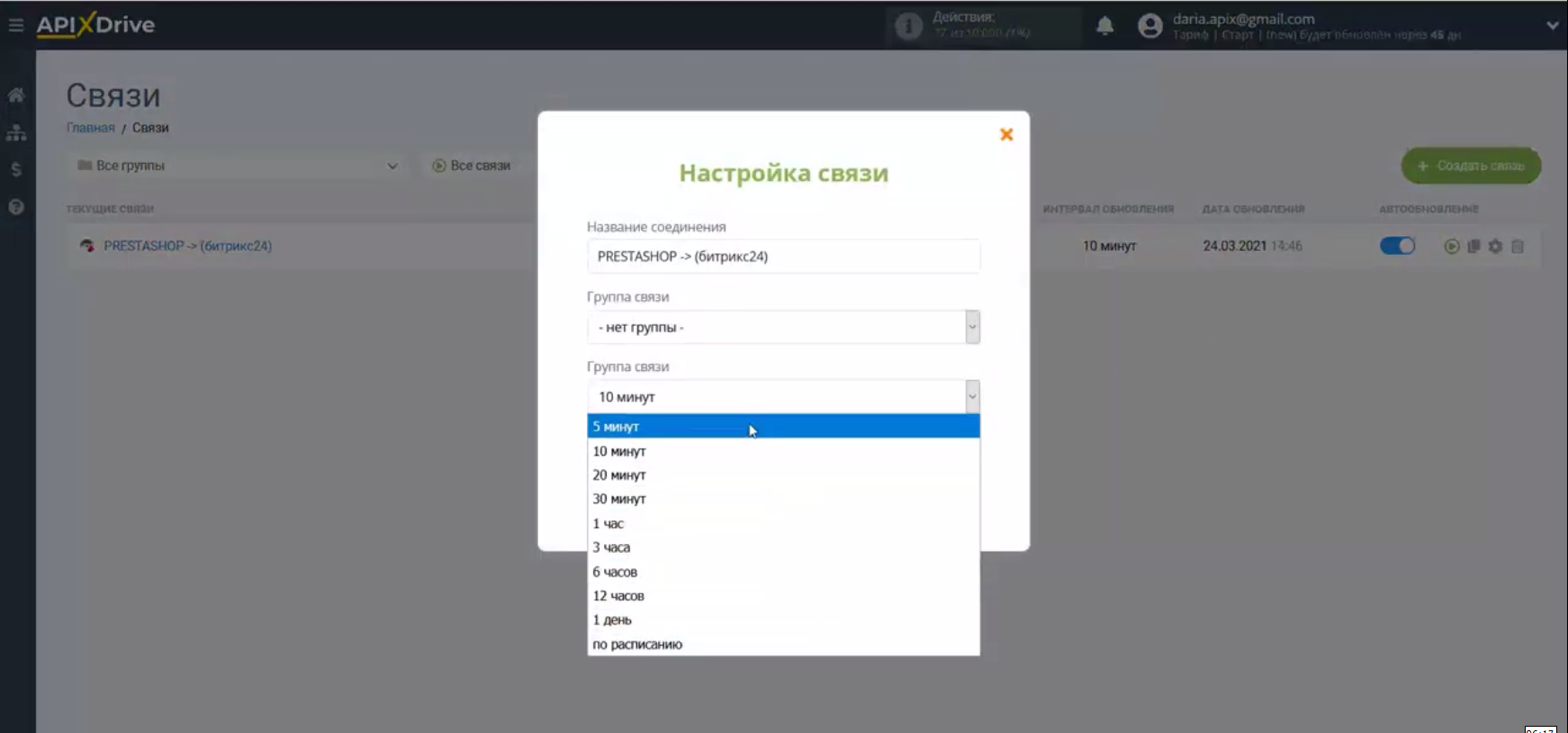Open the hamburger menu icon

coord(15,25)
